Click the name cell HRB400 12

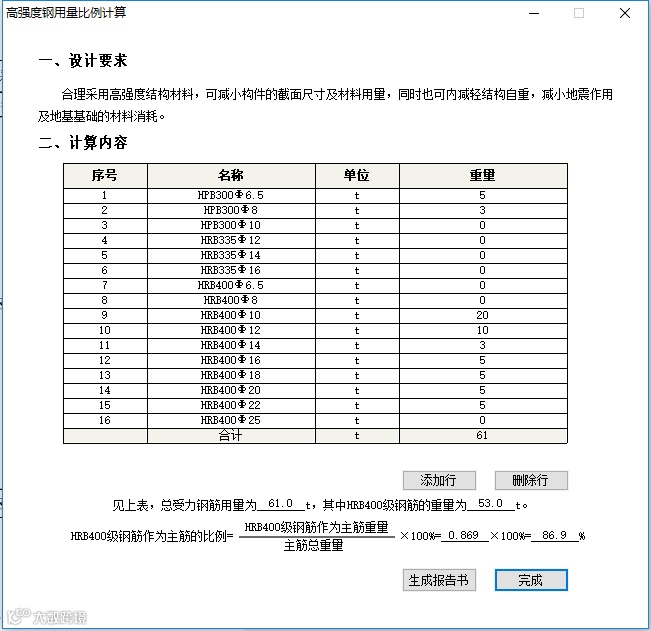231,330
